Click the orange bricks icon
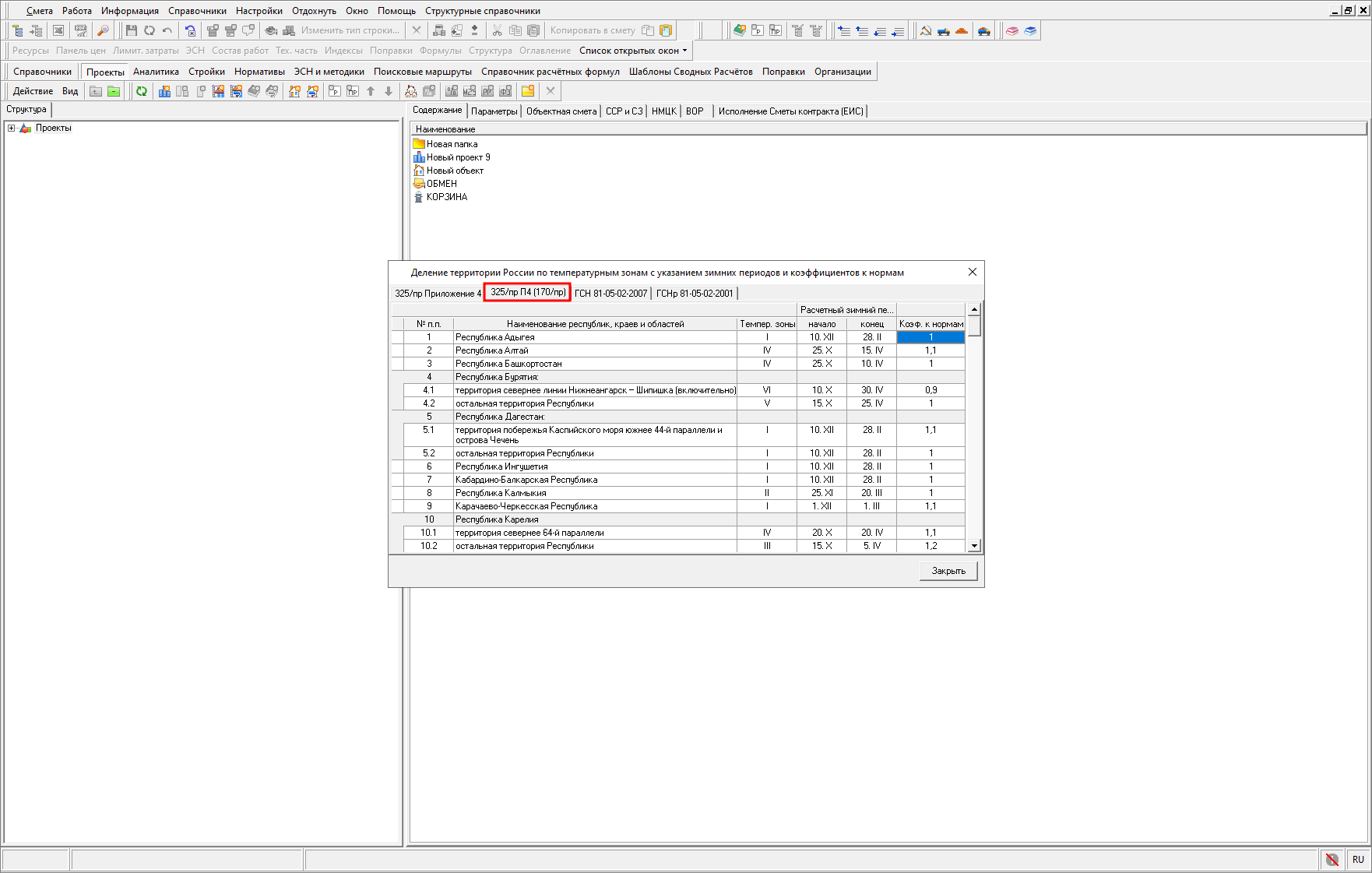The image size is (1372, 873). click(x=962, y=31)
